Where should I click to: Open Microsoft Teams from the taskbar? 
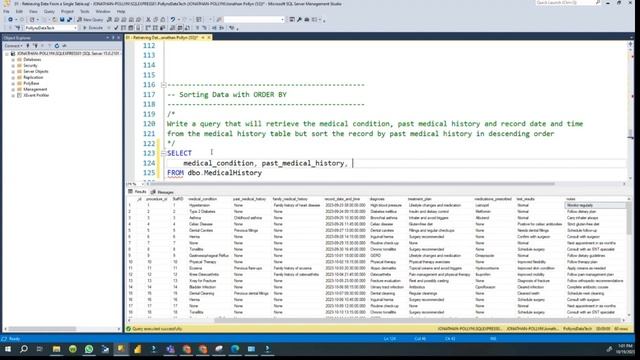(x=170, y=349)
